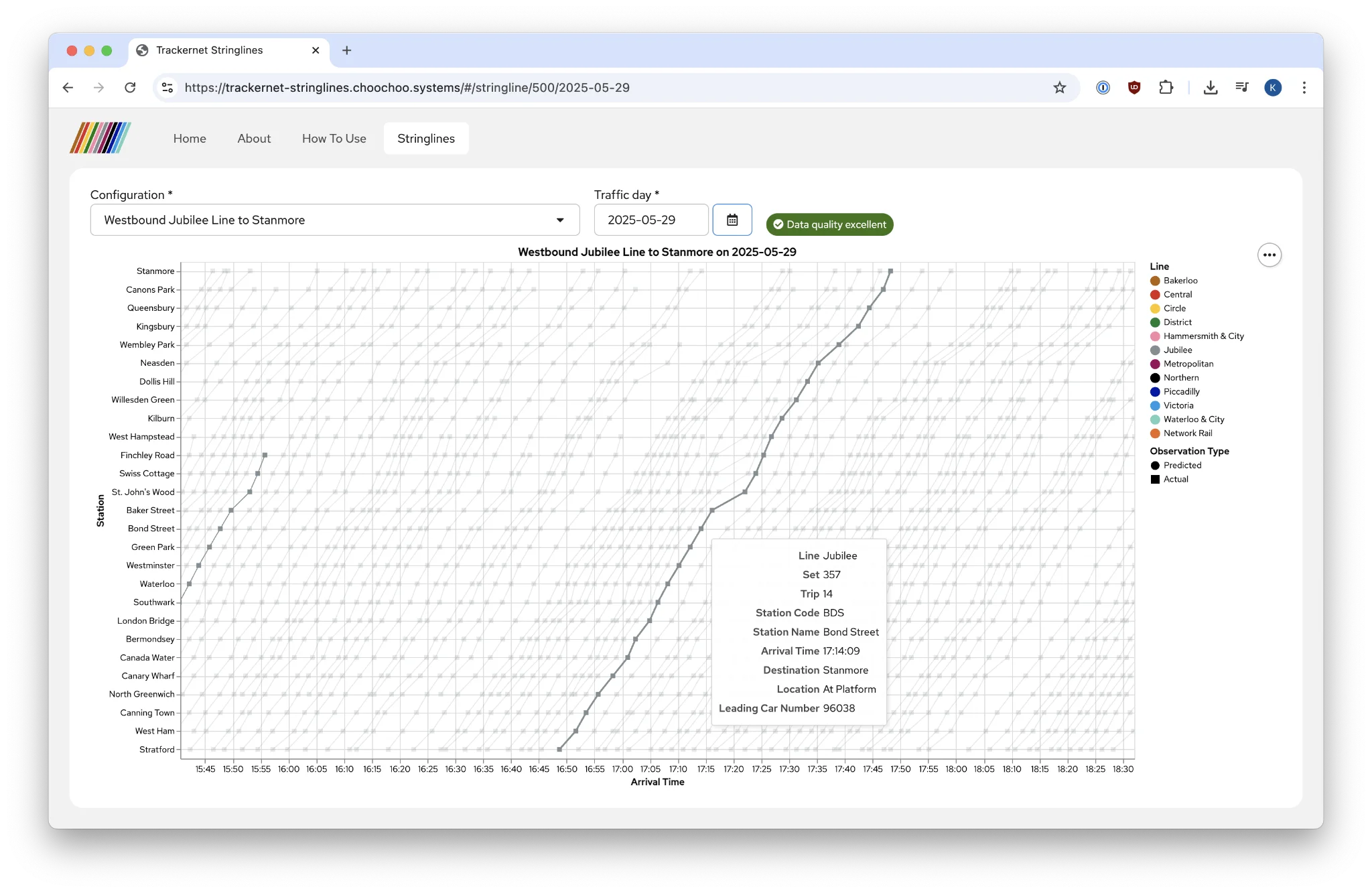Open the chart options ellipsis menu
The image size is (1372, 893).
click(x=1269, y=255)
